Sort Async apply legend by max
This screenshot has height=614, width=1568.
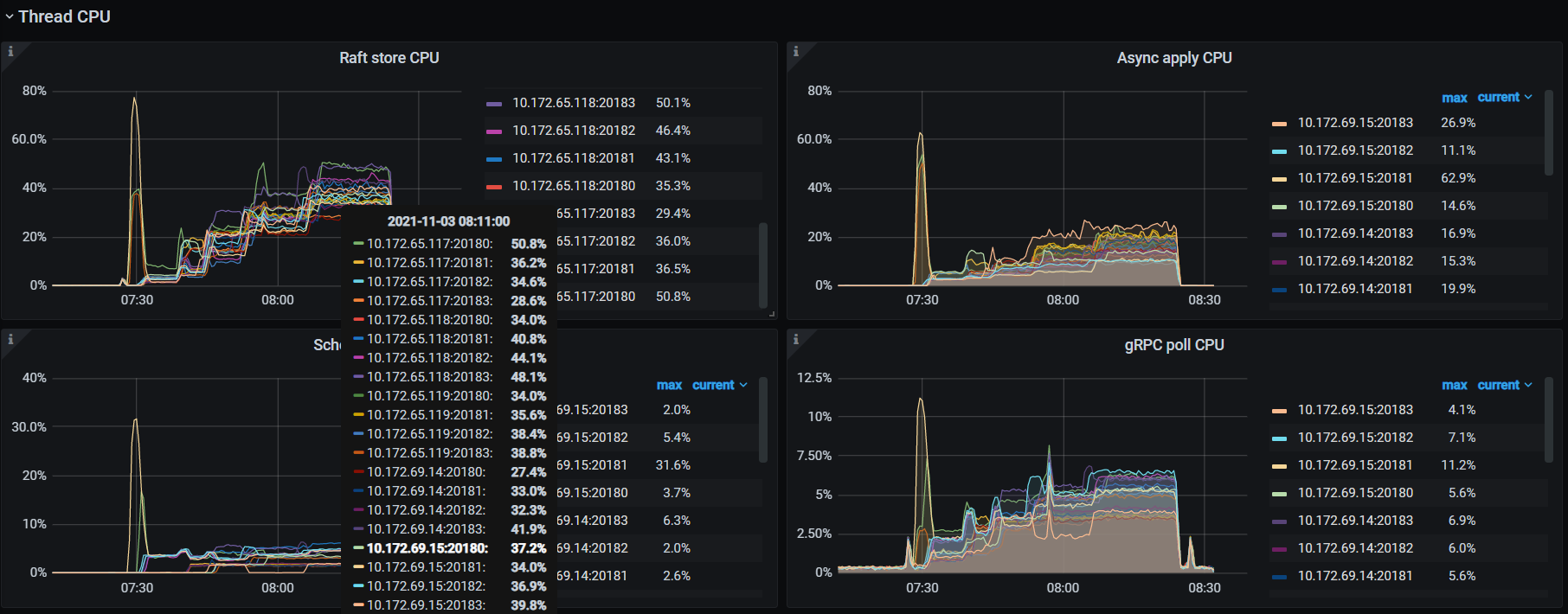click(1454, 98)
